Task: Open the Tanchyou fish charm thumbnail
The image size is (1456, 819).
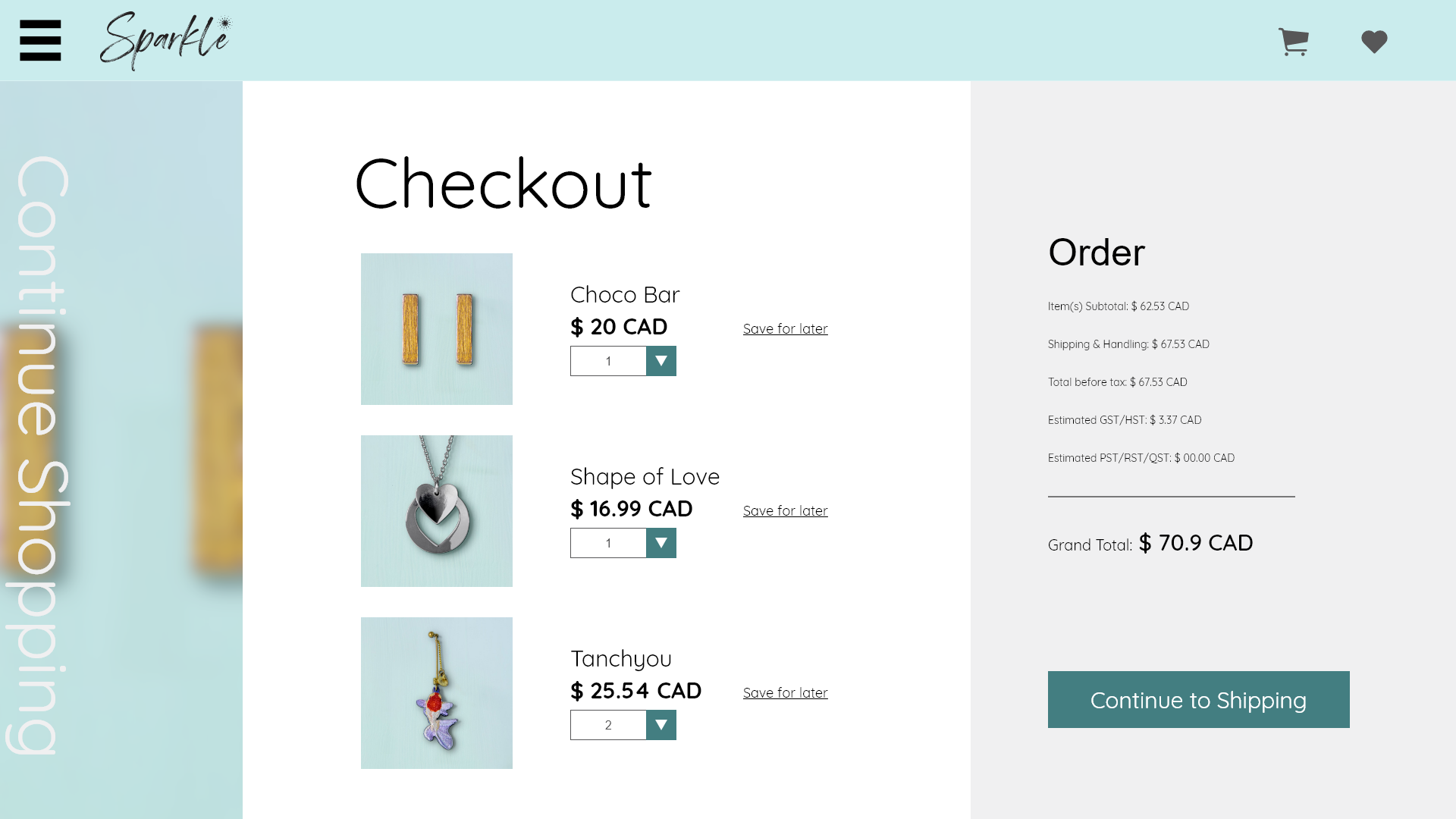Action: (437, 693)
